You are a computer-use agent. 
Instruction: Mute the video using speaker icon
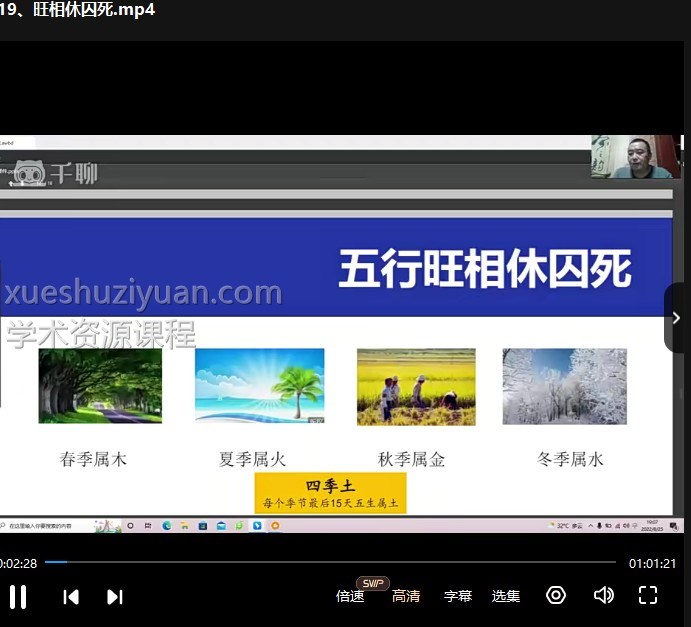[x=603, y=595]
